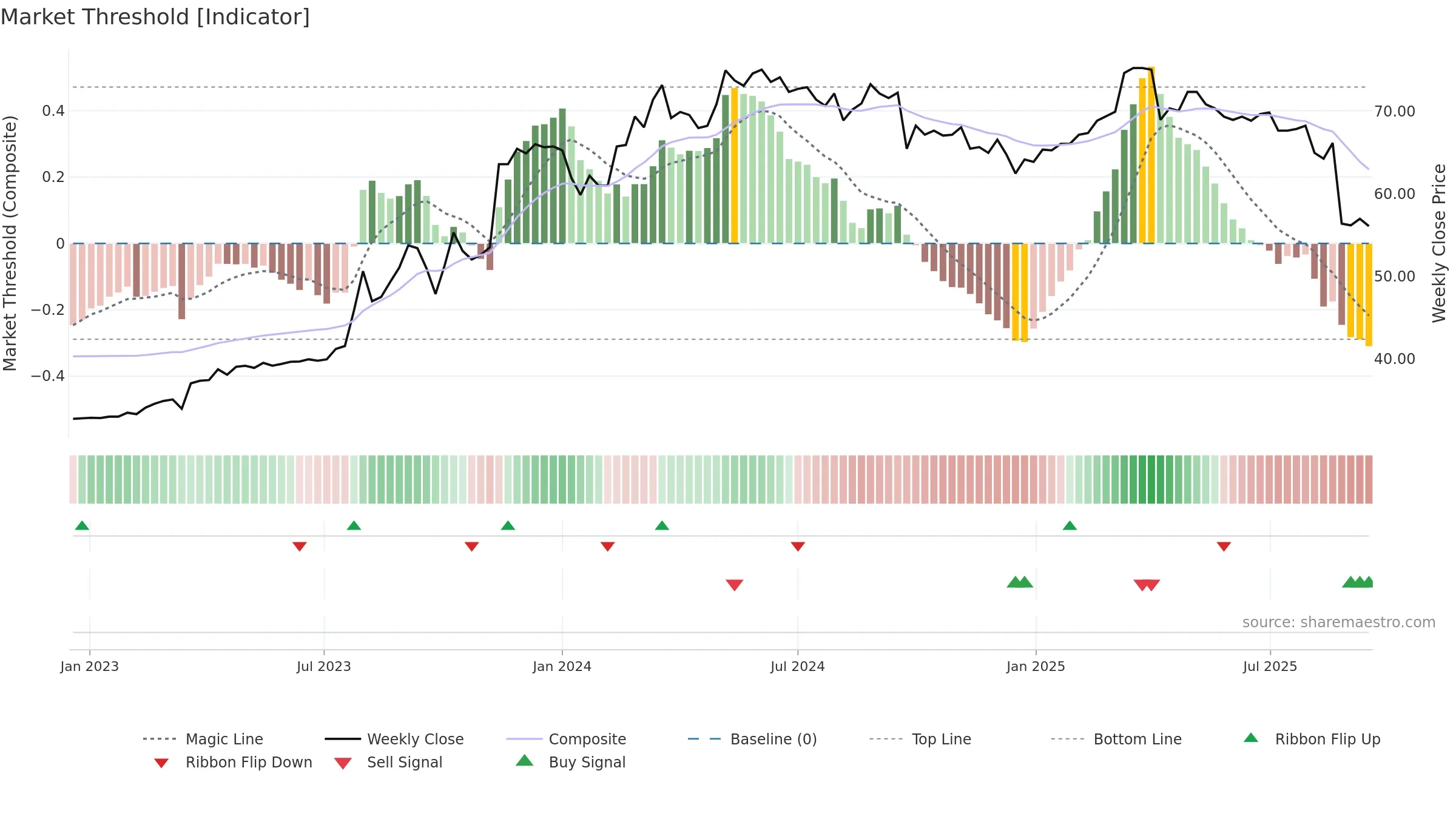Click the Jan 2023 x-axis label
This screenshot has width=1456, height=819.
(x=90, y=666)
